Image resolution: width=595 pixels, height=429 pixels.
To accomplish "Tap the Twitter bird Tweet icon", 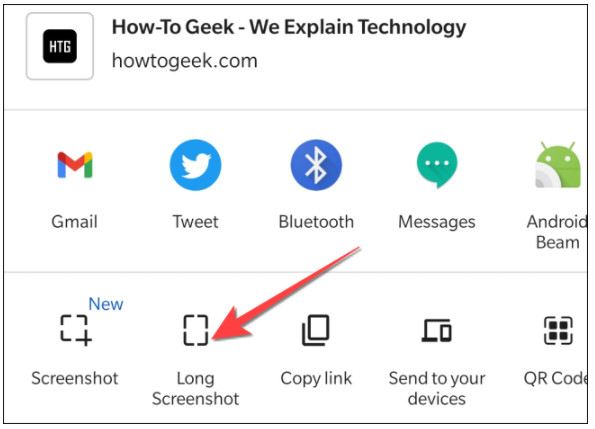I will coord(195,165).
